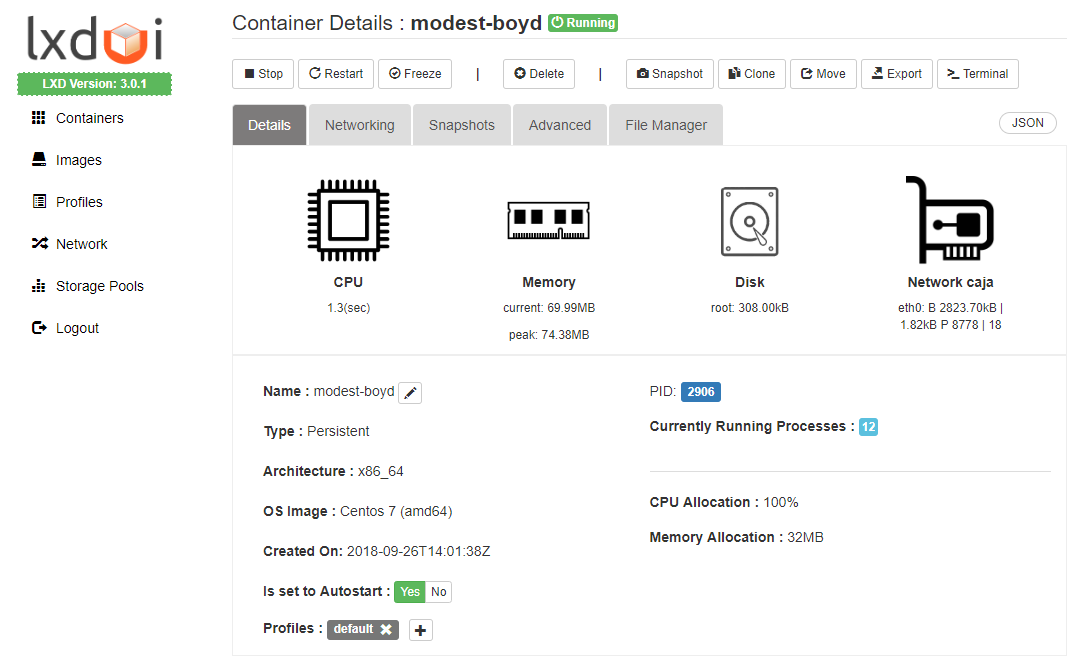Viewport: 1082px width, 667px height.
Task: Click the running processes 12 badge
Action: pos(868,427)
